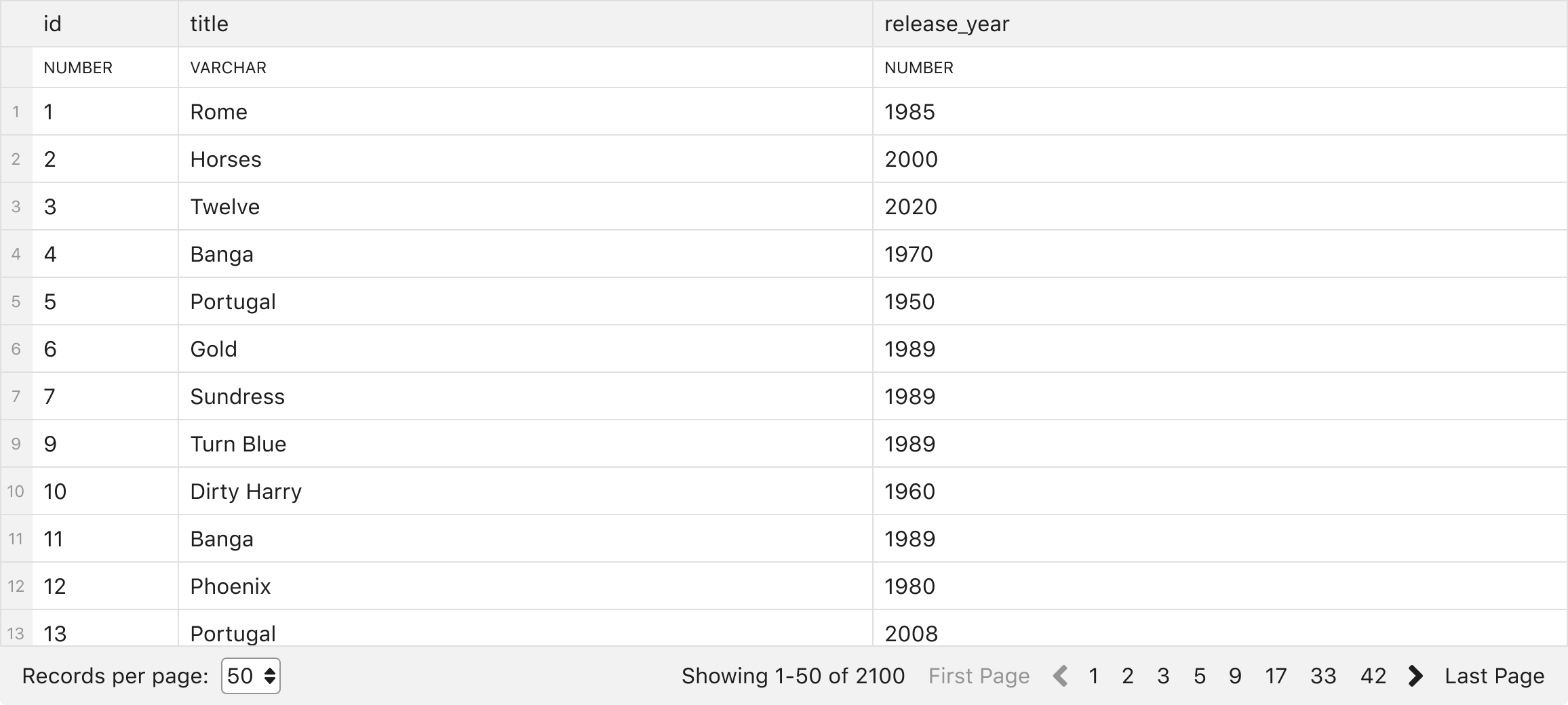The width and height of the screenshot is (1568, 705).
Task: Jump to page 42
Action: (x=1373, y=676)
